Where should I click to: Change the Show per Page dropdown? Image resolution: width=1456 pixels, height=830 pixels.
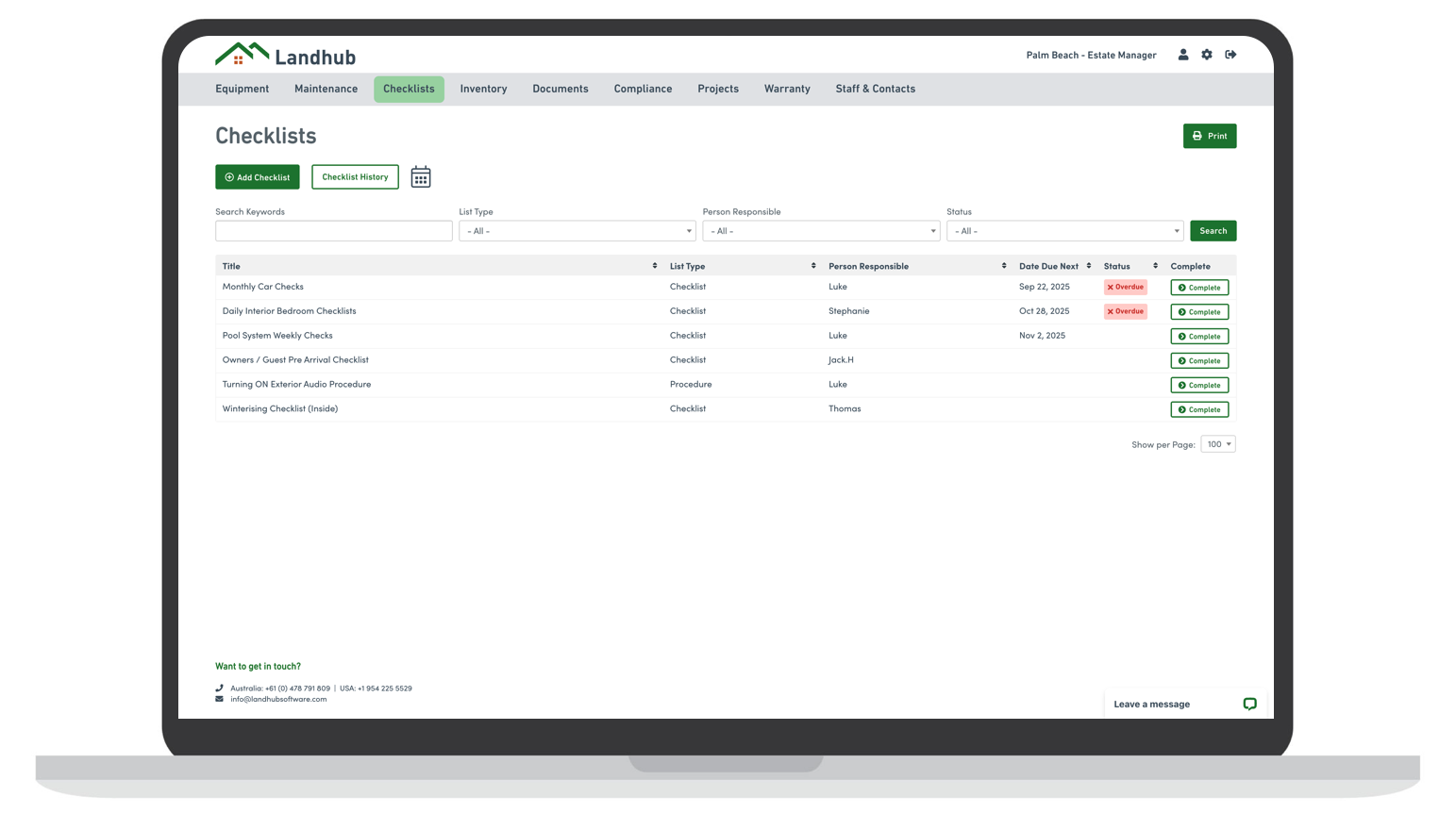[x=1217, y=444]
